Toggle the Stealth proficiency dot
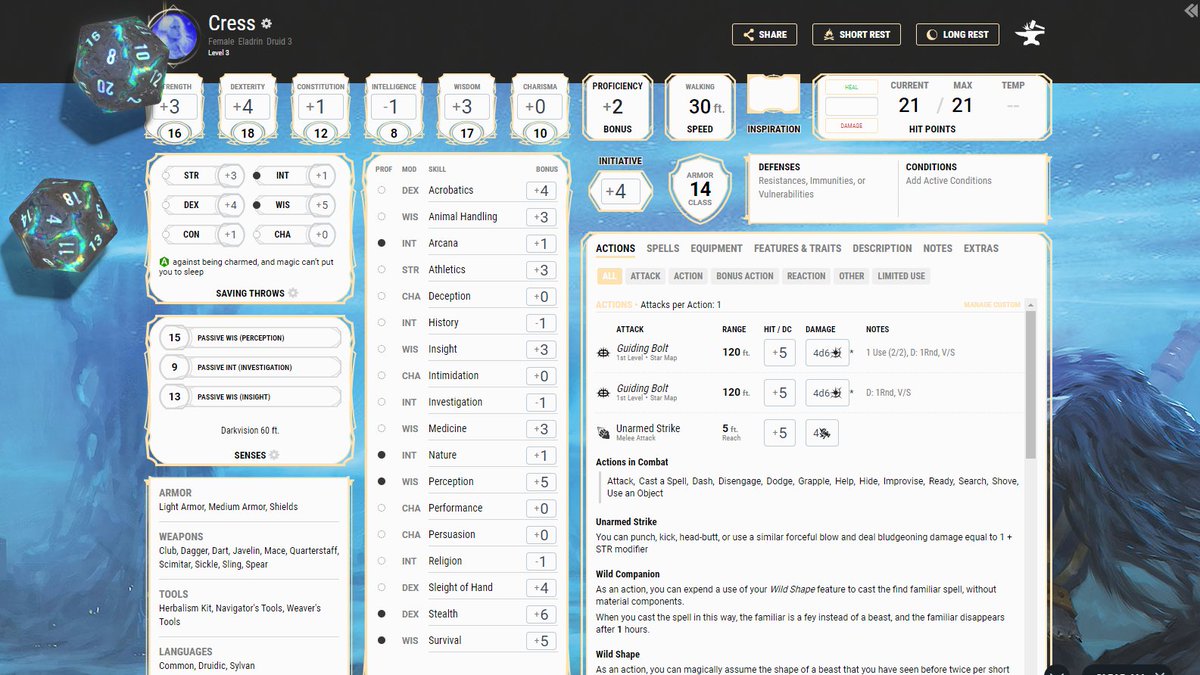The image size is (1200, 675). tap(381, 613)
